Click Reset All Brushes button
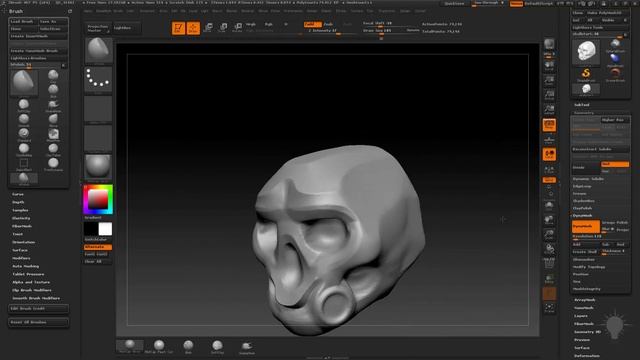This screenshot has height=360, width=640. tap(38, 322)
